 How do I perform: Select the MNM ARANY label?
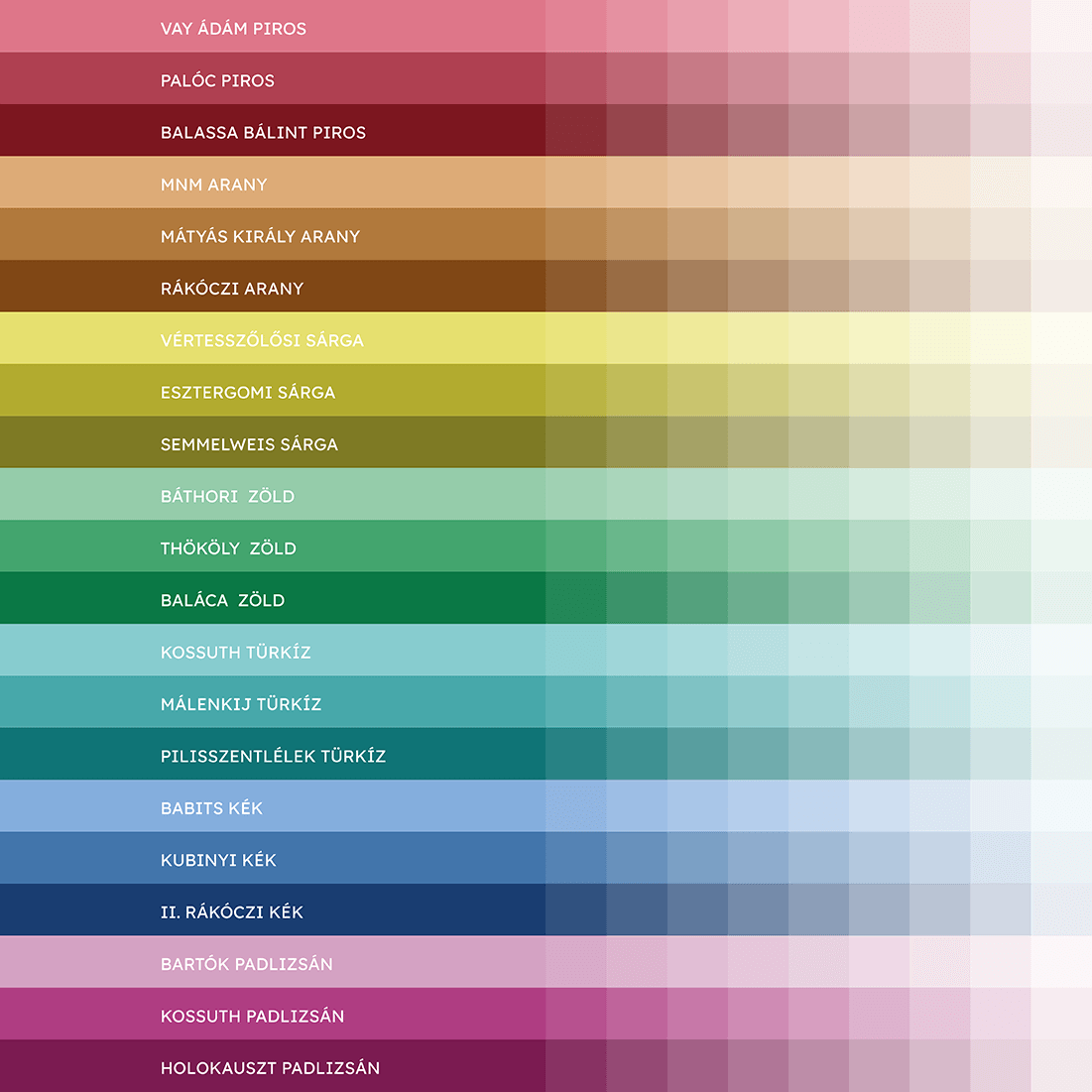(214, 184)
